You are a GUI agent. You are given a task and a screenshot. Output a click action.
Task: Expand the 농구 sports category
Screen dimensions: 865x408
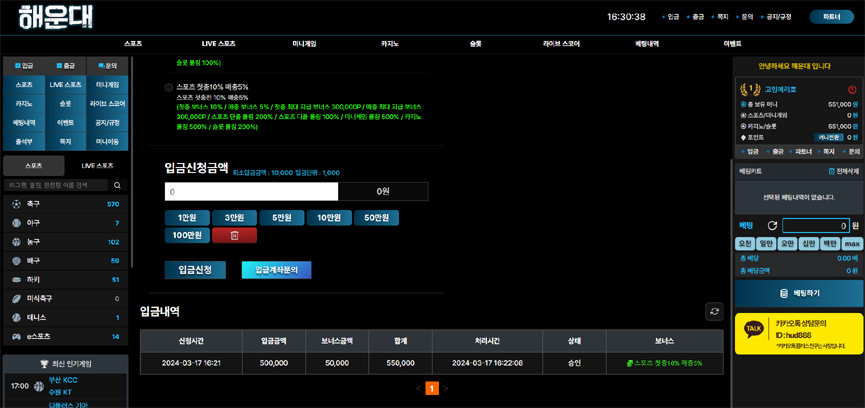(65, 242)
